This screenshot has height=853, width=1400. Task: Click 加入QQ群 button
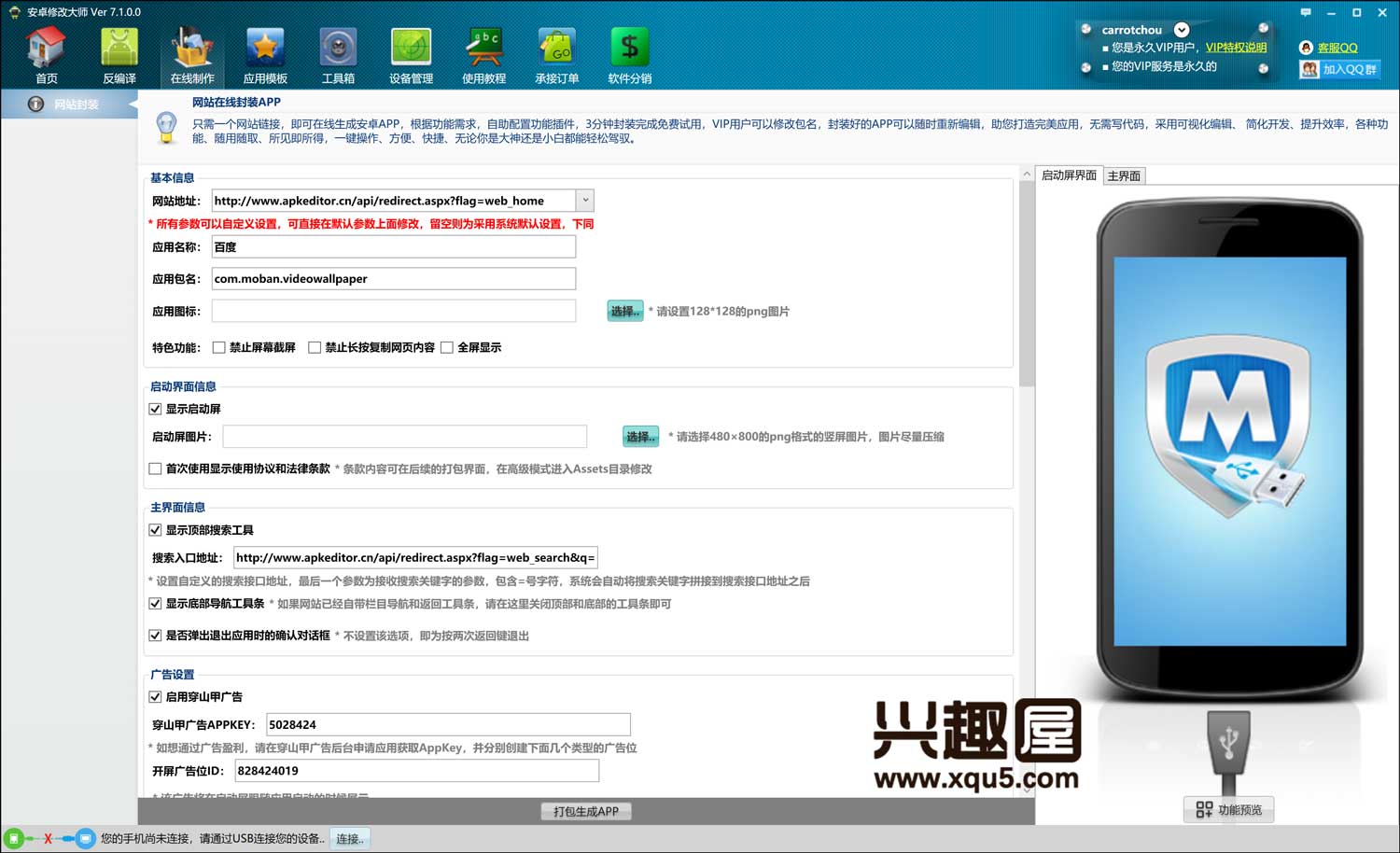tap(1339, 69)
